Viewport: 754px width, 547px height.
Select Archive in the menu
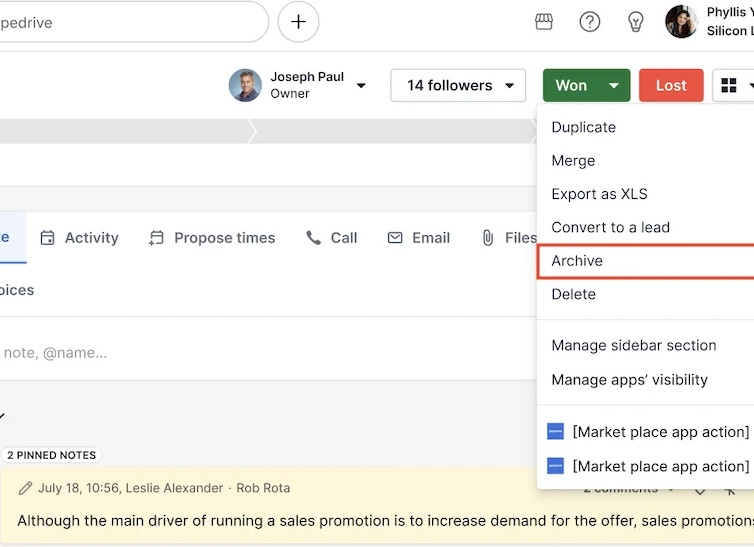pos(645,261)
